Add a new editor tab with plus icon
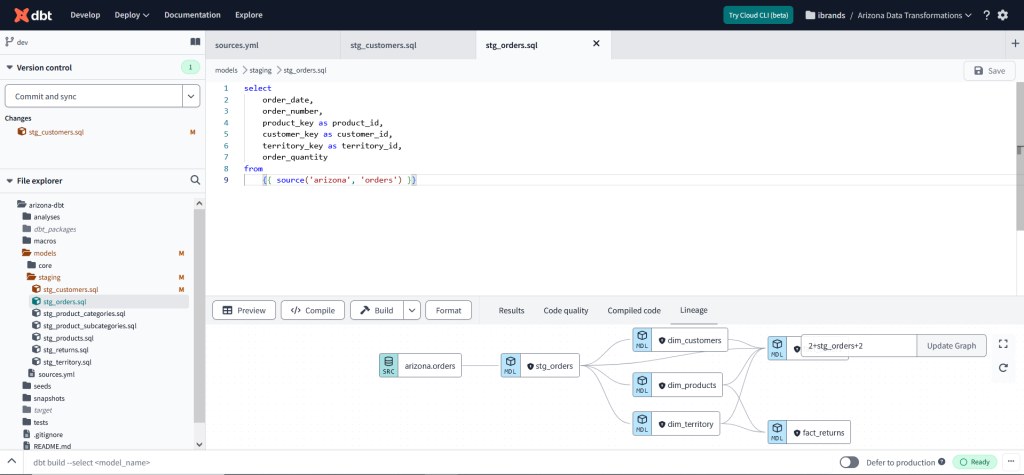This screenshot has width=1024, height=475. 1016,44
